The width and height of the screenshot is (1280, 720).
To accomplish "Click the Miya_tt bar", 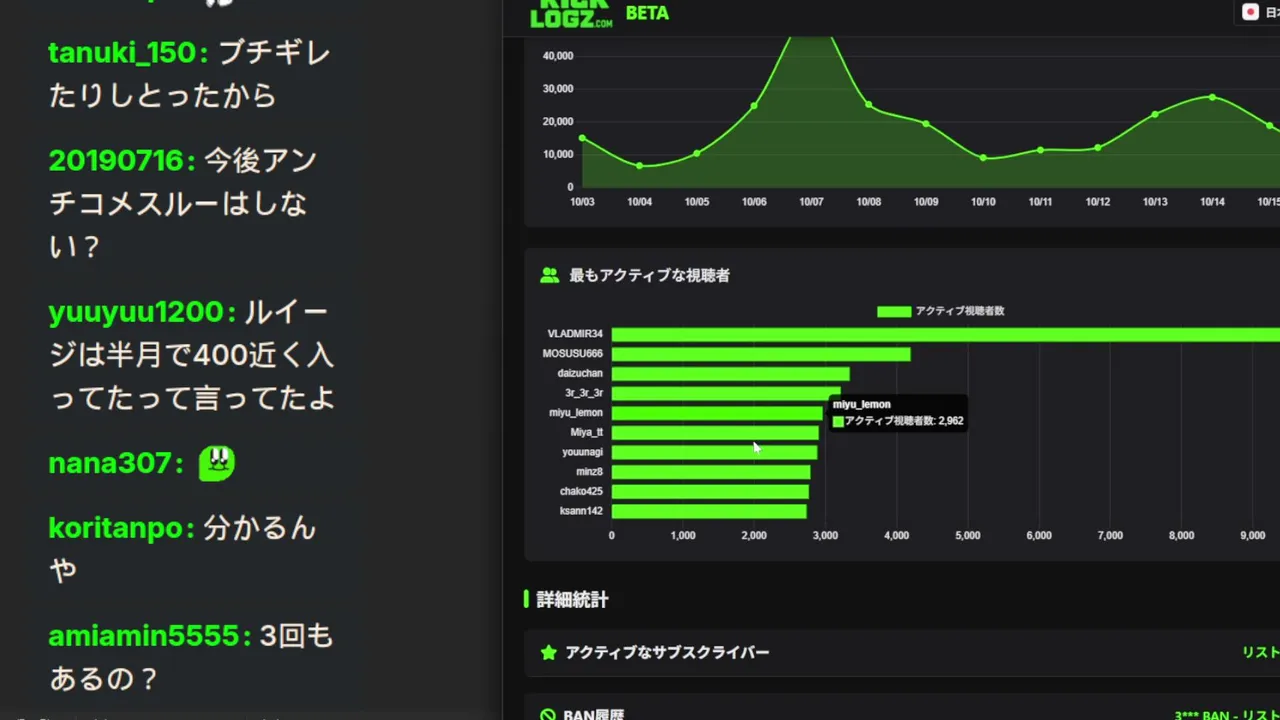I will pos(715,432).
